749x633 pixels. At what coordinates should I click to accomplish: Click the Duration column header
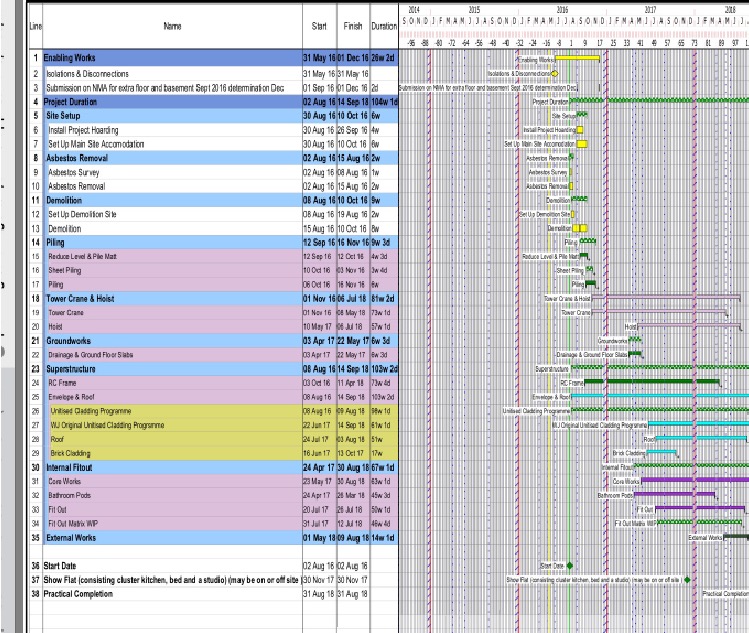point(383,25)
